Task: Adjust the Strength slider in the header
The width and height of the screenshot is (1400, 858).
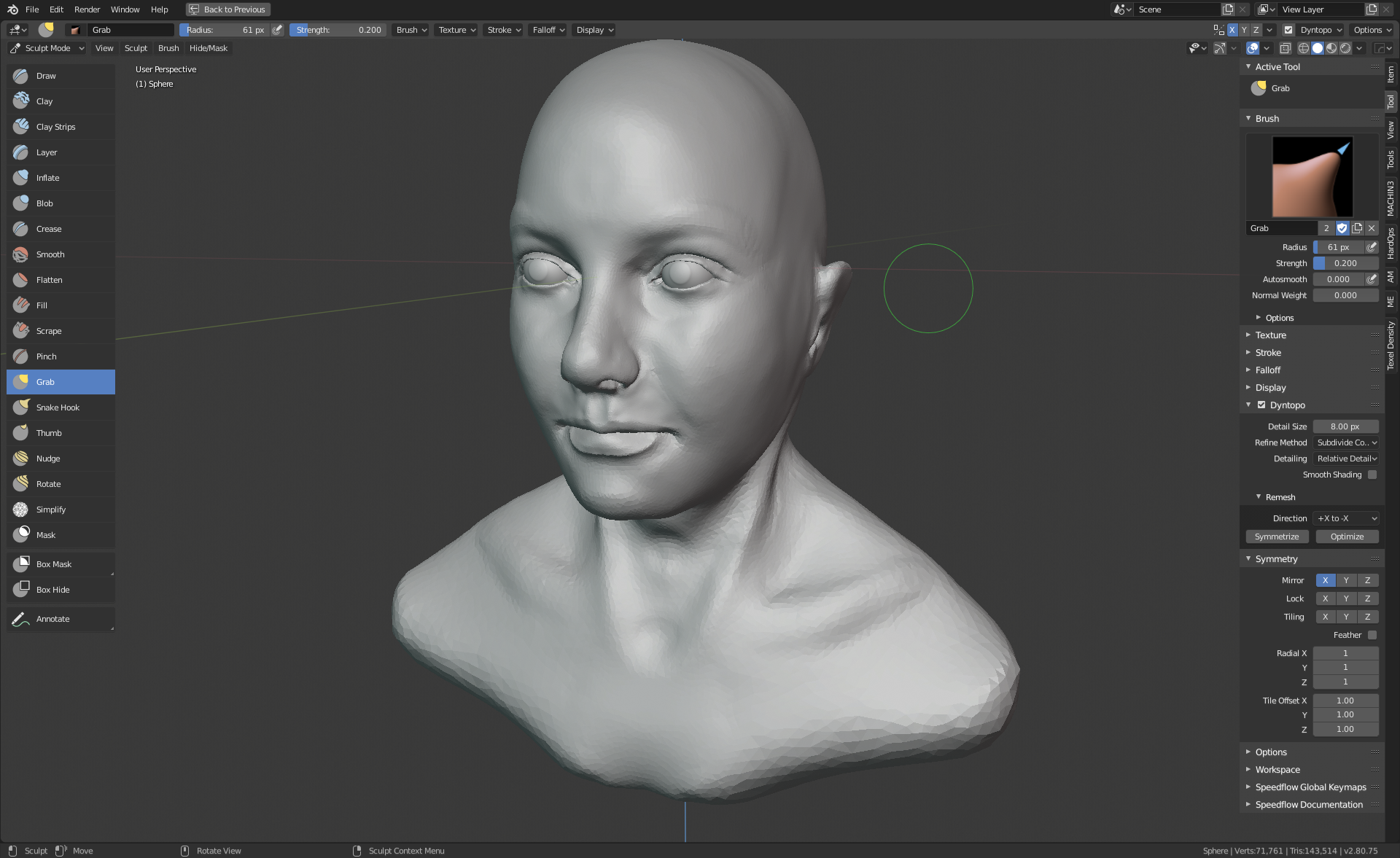Action: coord(338,30)
